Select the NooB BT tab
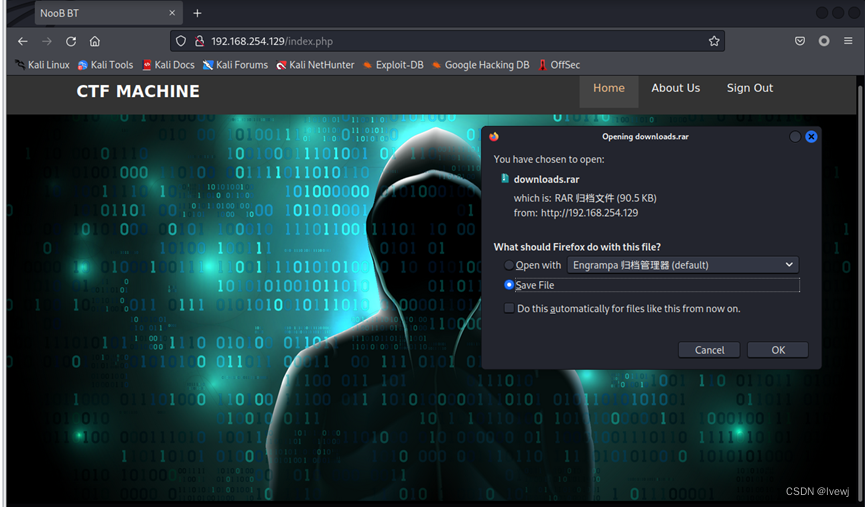 point(108,13)
